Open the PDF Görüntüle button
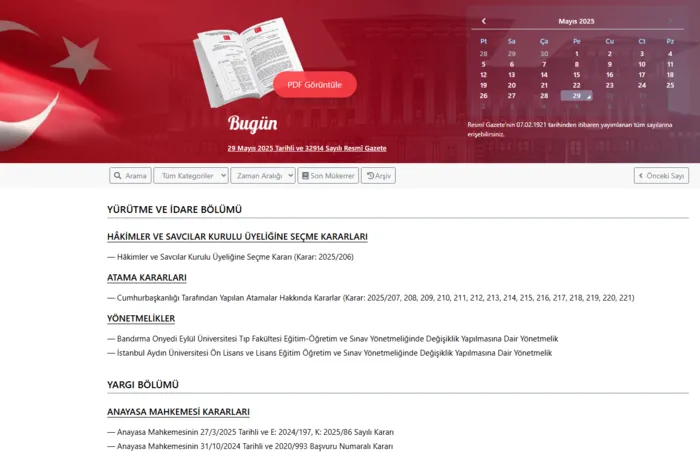The height and width of the screenshot is (460, 700). [x=315, y=85]
